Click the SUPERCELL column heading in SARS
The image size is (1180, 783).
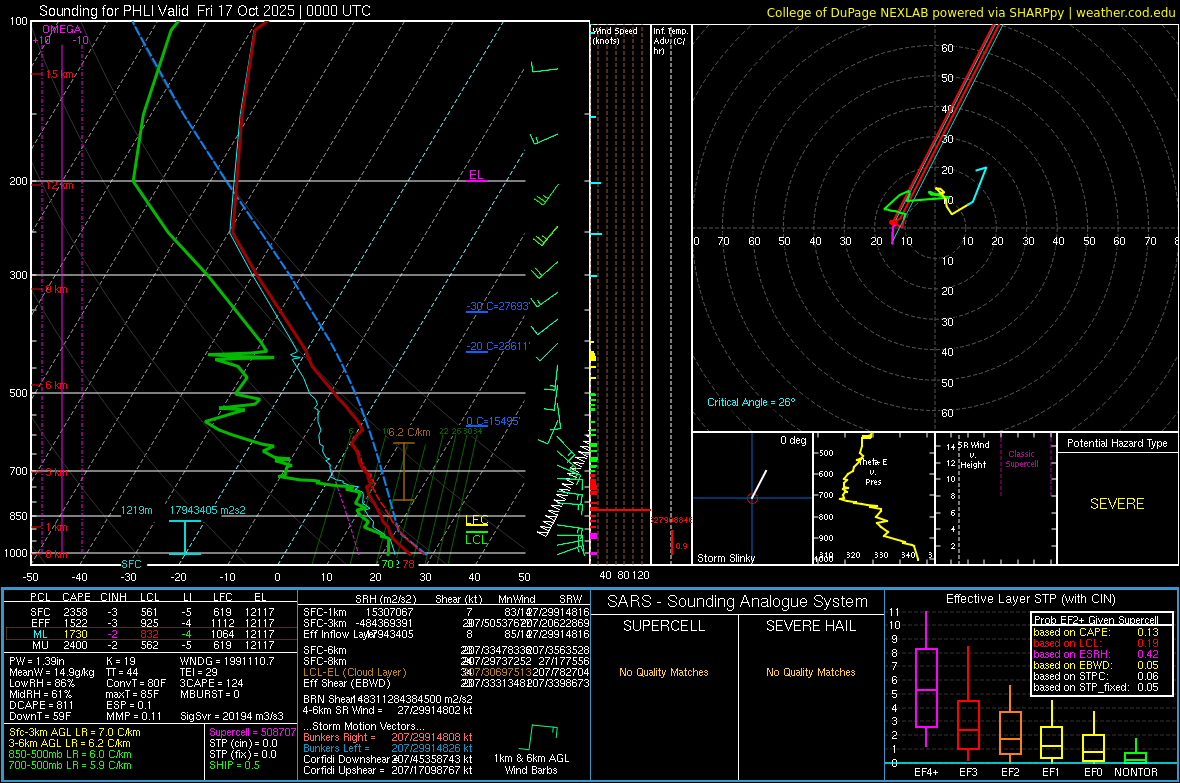pos(664,626)
